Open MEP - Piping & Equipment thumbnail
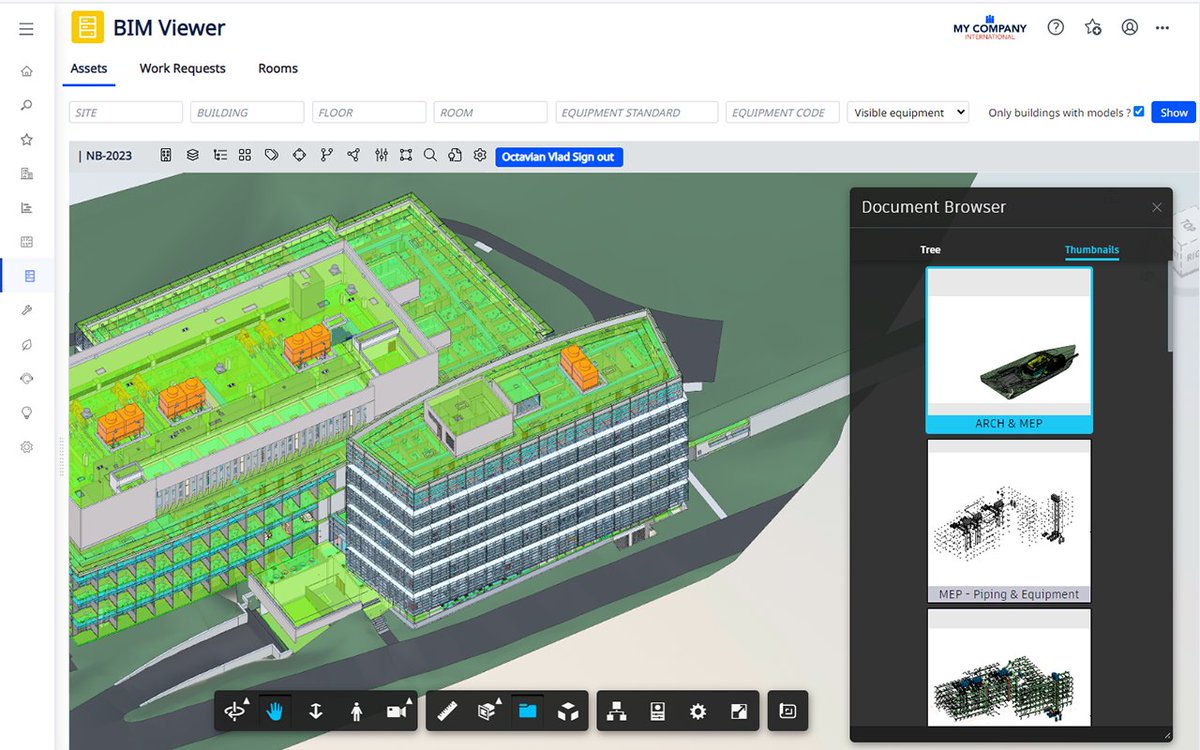The width and height of the screenshot is (1200, 750). [x=1009, y=521]
